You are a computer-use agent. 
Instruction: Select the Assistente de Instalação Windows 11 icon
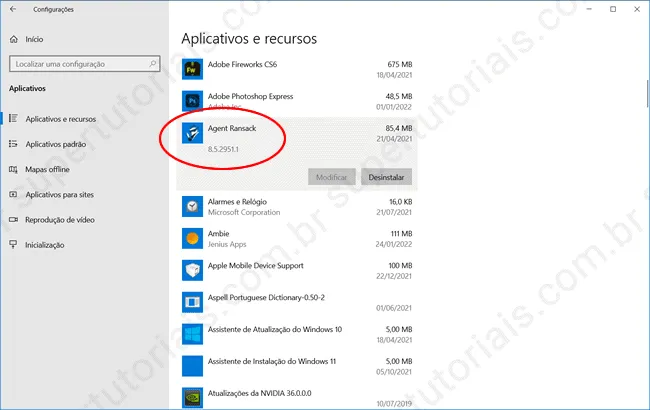click(x=192, y=366)
